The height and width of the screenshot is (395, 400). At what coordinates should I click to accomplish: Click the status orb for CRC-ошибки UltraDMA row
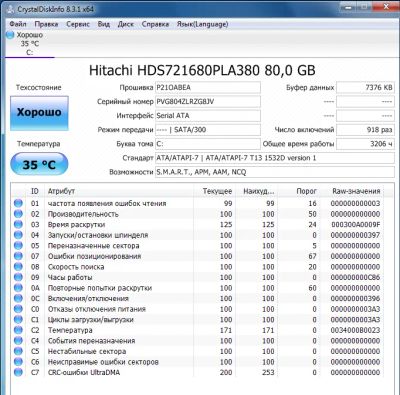pos(18,372)
